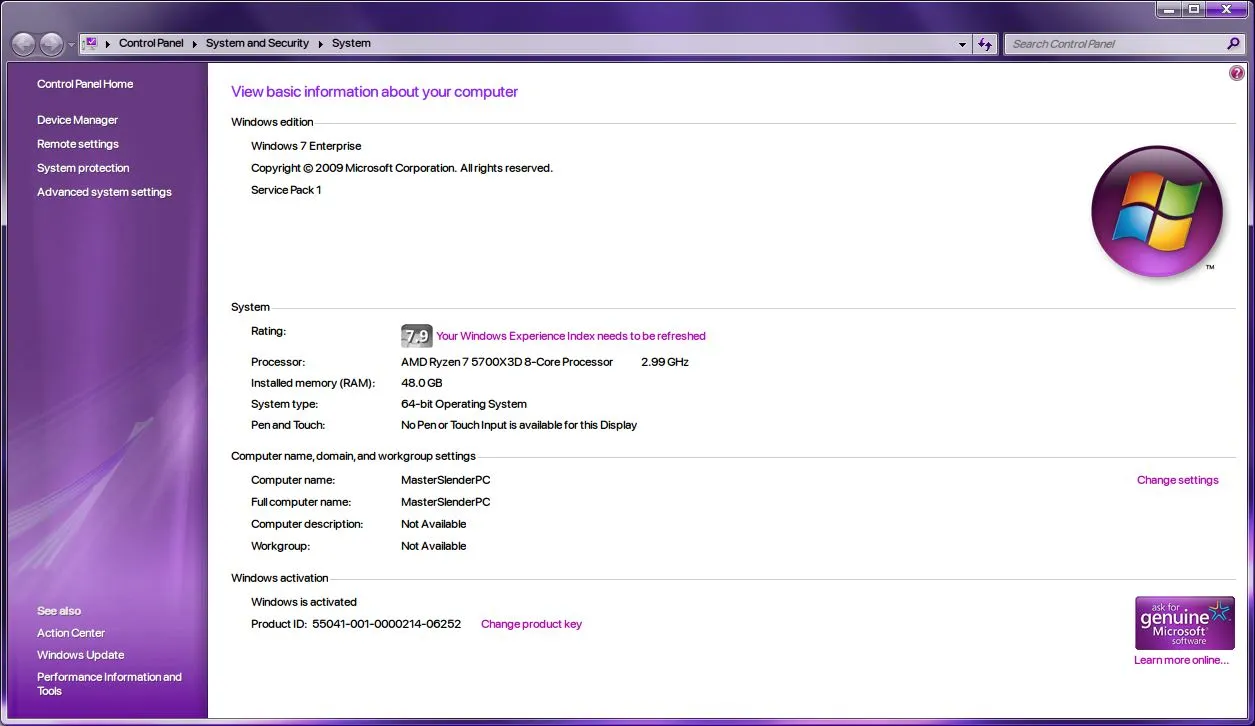This screenshot has height=726, width=1255.
Task: Click the 2.99 GHz processor speed value
Action: 665,362
